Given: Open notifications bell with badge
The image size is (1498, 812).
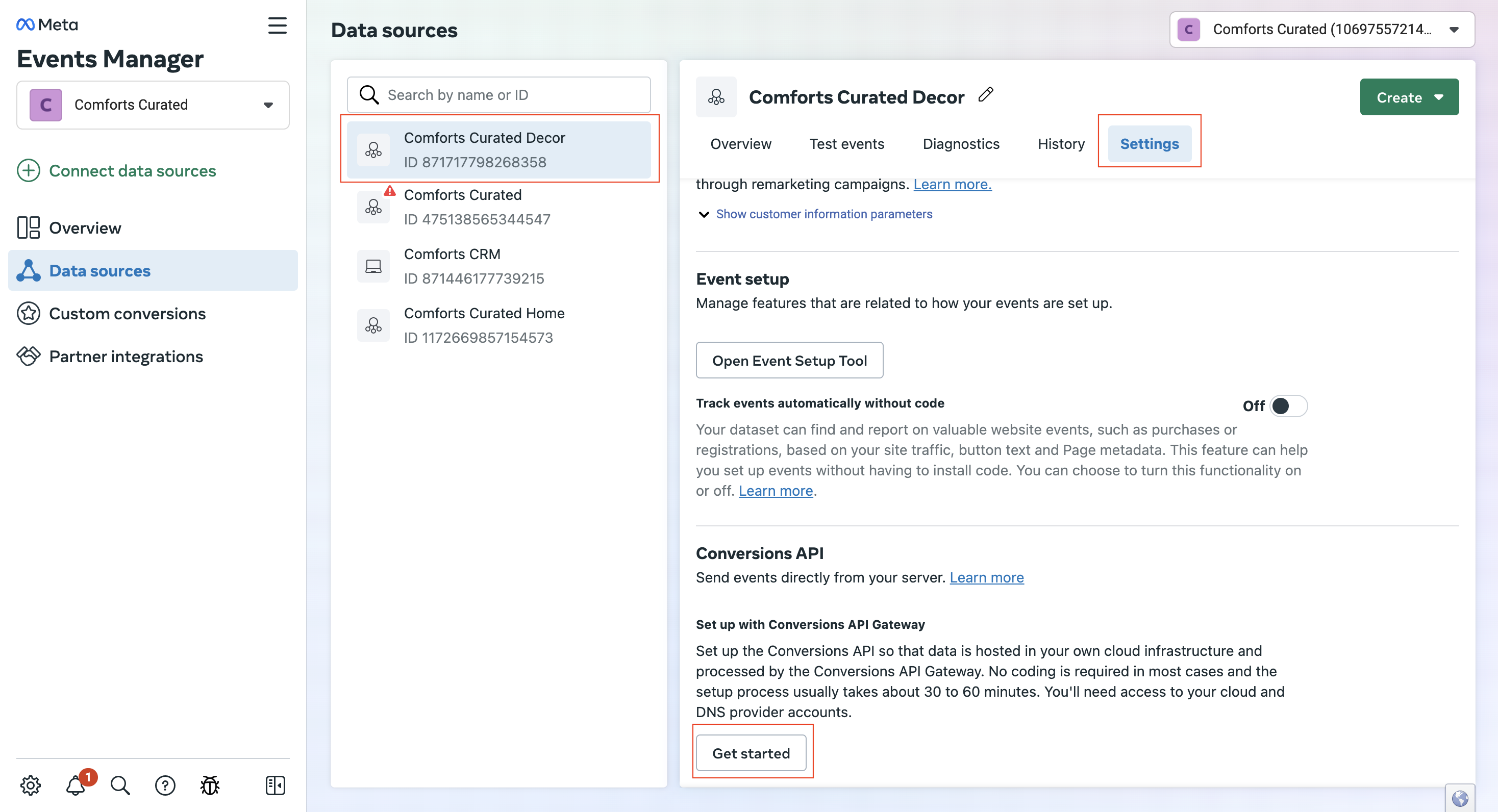Looking at the screenshot, I should (76, 785).
